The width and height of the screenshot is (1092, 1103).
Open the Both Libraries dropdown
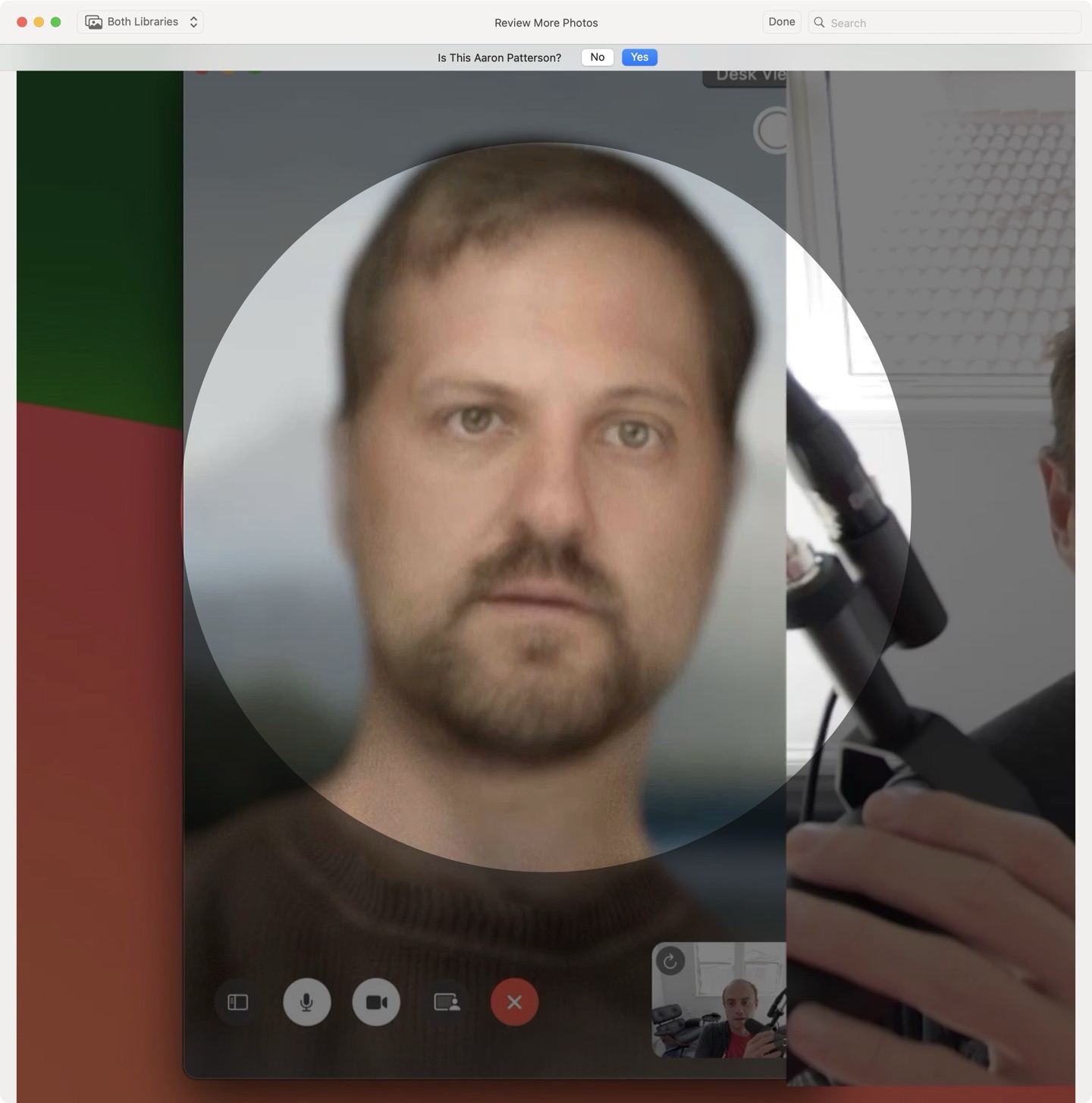(x=141, y=22)
